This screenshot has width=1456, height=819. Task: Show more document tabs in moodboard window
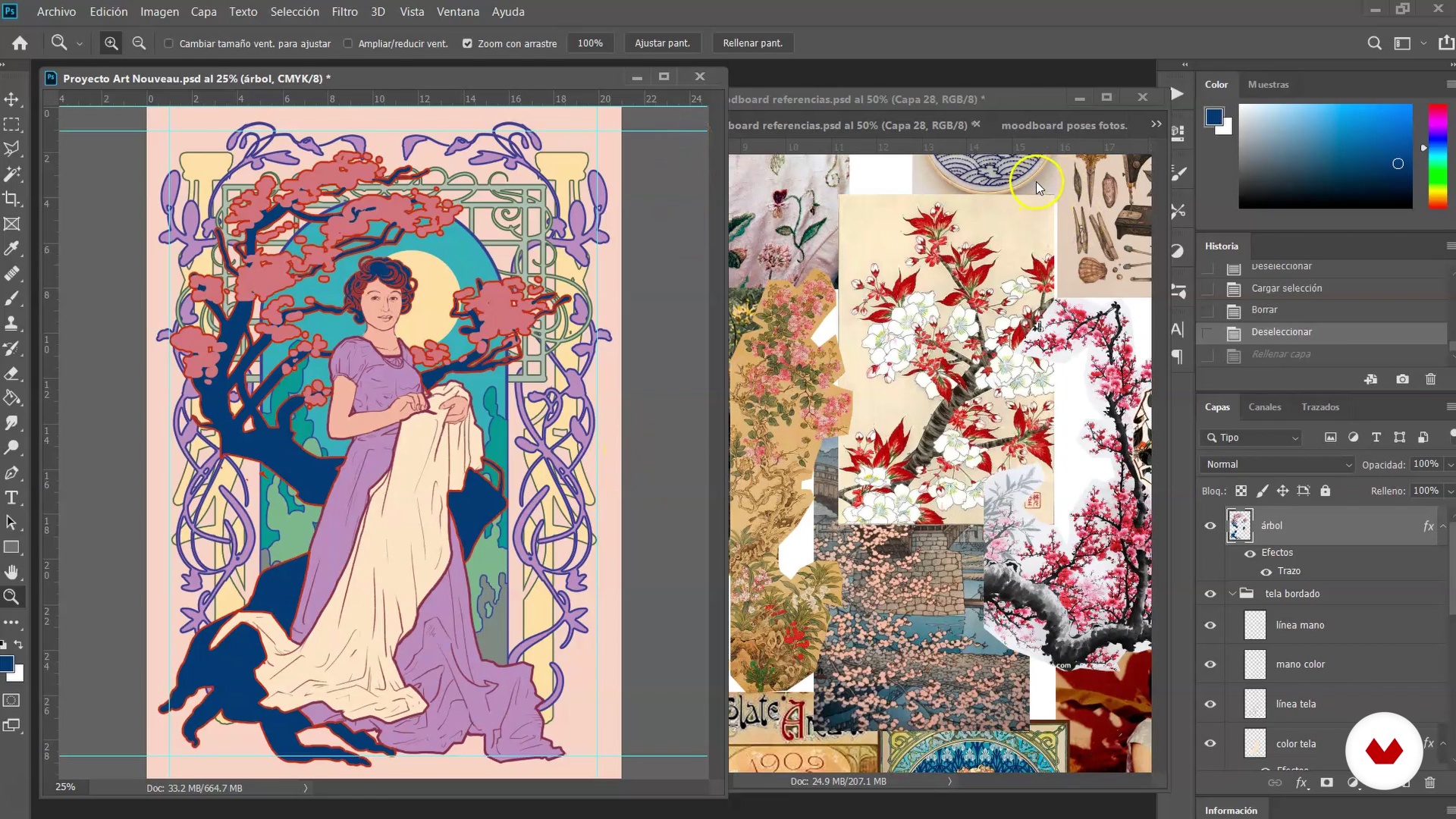1156,124
